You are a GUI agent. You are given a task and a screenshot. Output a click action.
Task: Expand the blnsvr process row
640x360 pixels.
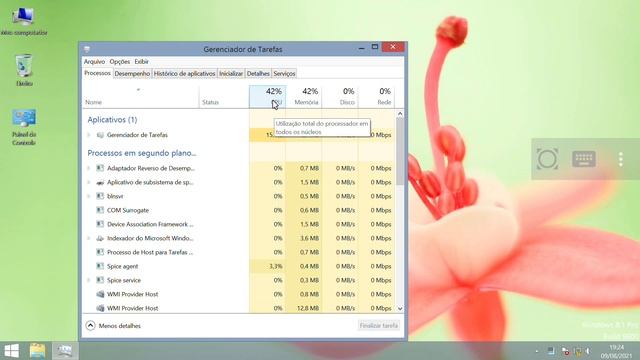89,196
